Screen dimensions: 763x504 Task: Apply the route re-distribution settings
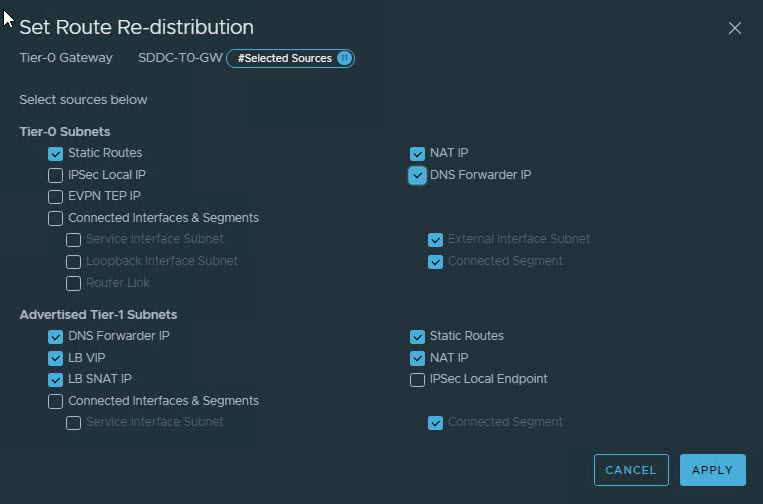point(712,470)
